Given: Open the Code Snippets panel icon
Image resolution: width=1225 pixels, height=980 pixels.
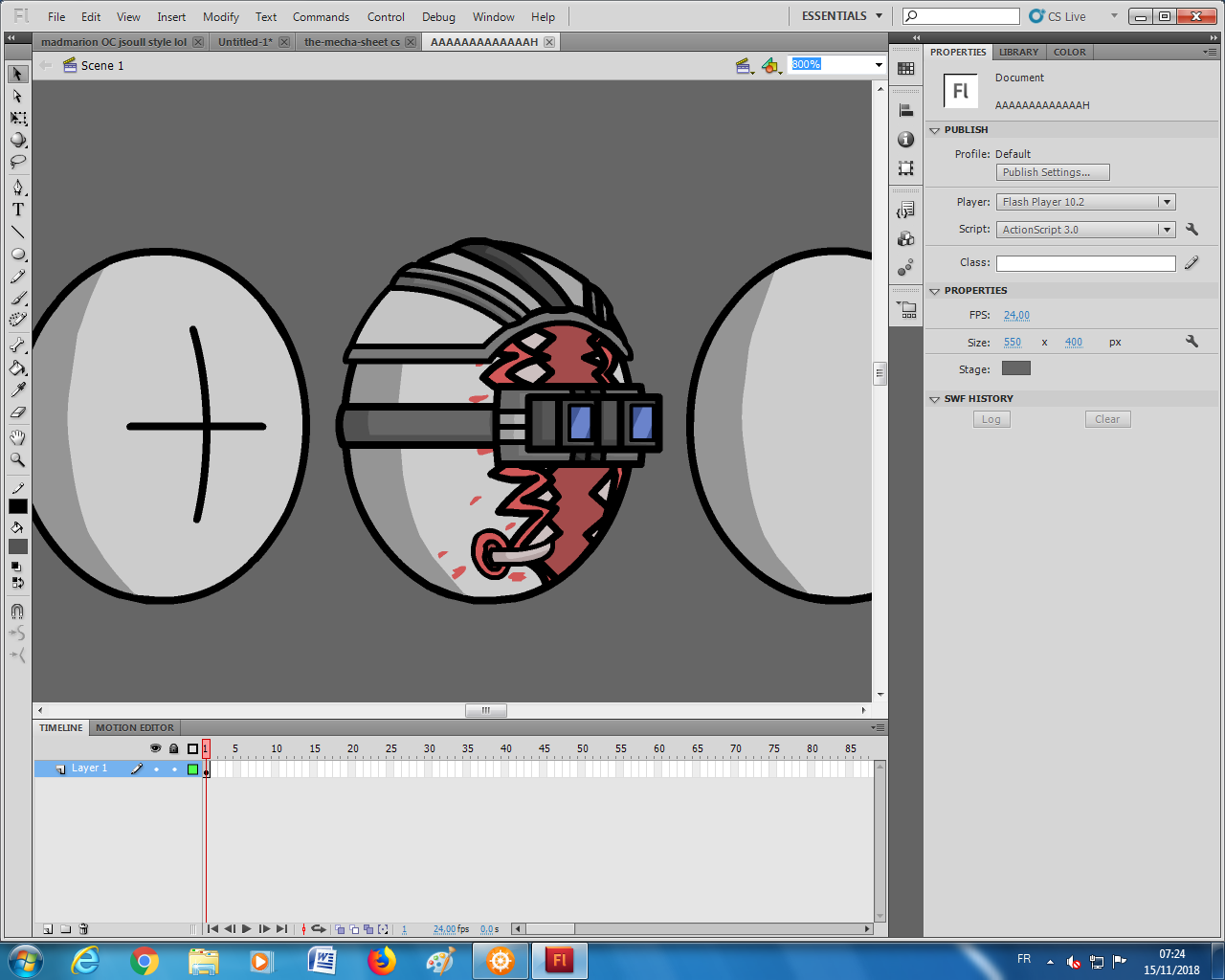Looking at the screenshot, I should pos(906,211).
